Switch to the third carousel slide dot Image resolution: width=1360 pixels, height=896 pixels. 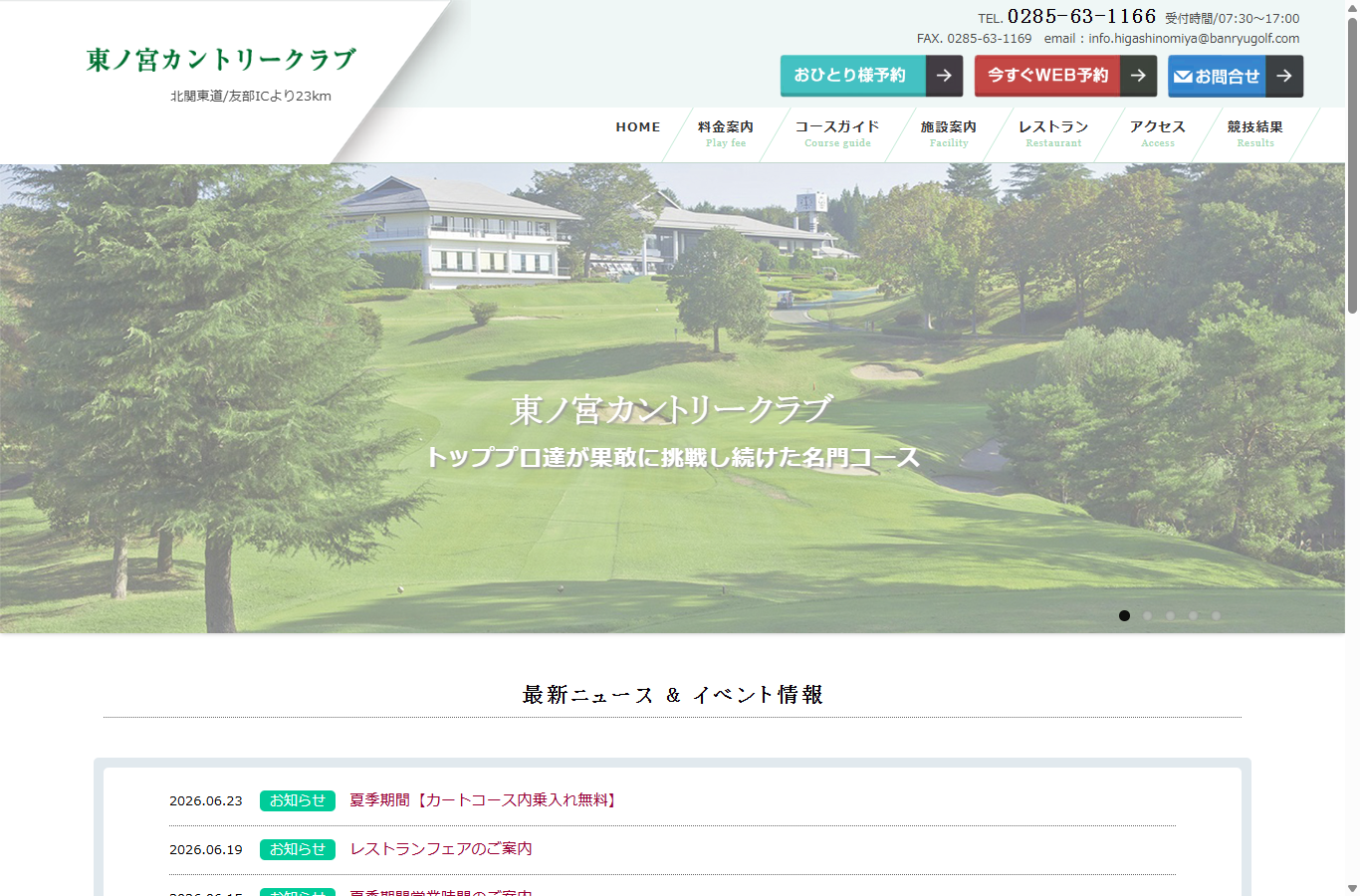(x=1170, y=615)
